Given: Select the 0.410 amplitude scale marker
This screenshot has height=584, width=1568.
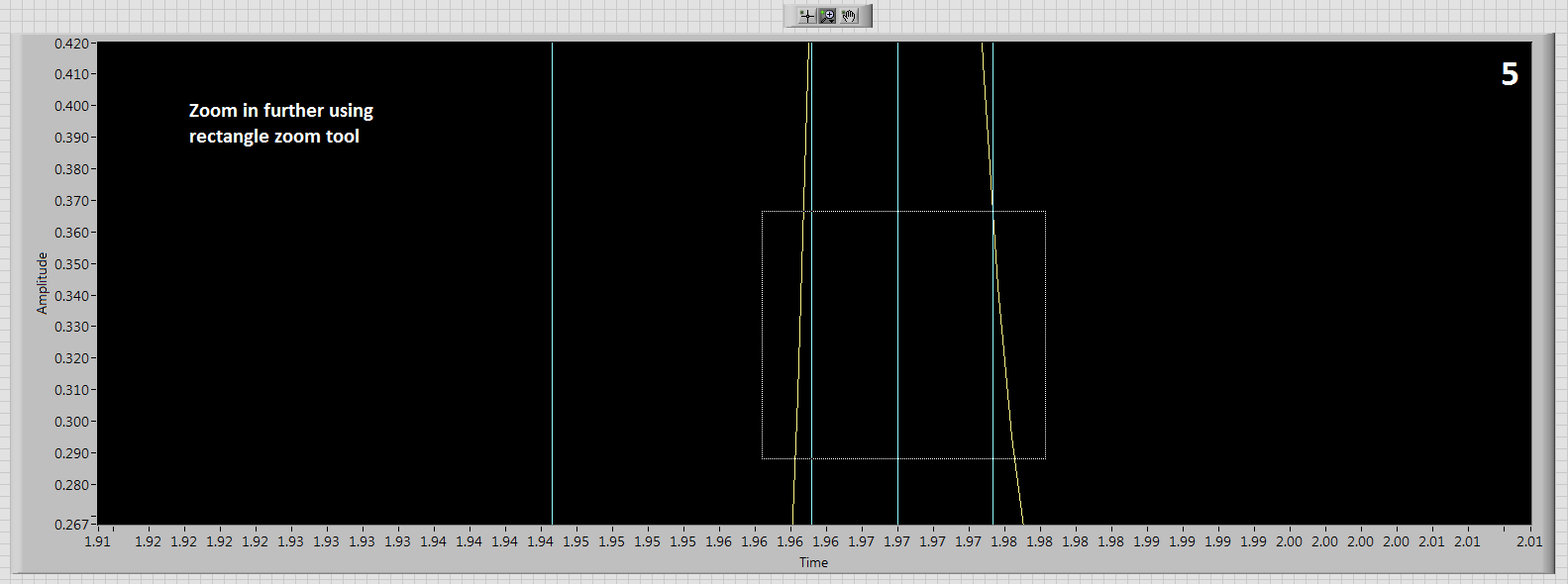Looking at the screenshot, I should [71, 74].
